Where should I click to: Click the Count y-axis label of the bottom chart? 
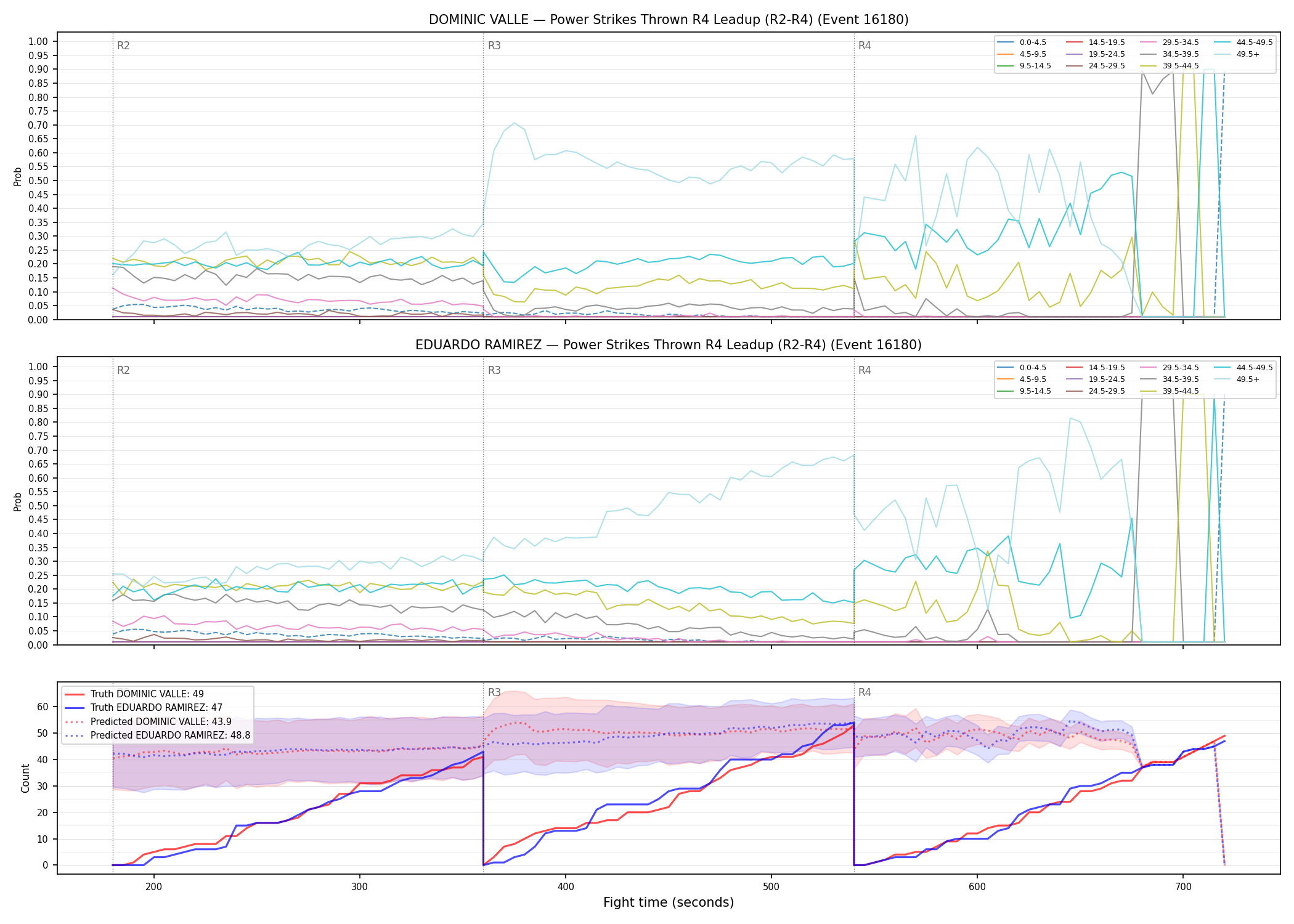pos(25,778)
